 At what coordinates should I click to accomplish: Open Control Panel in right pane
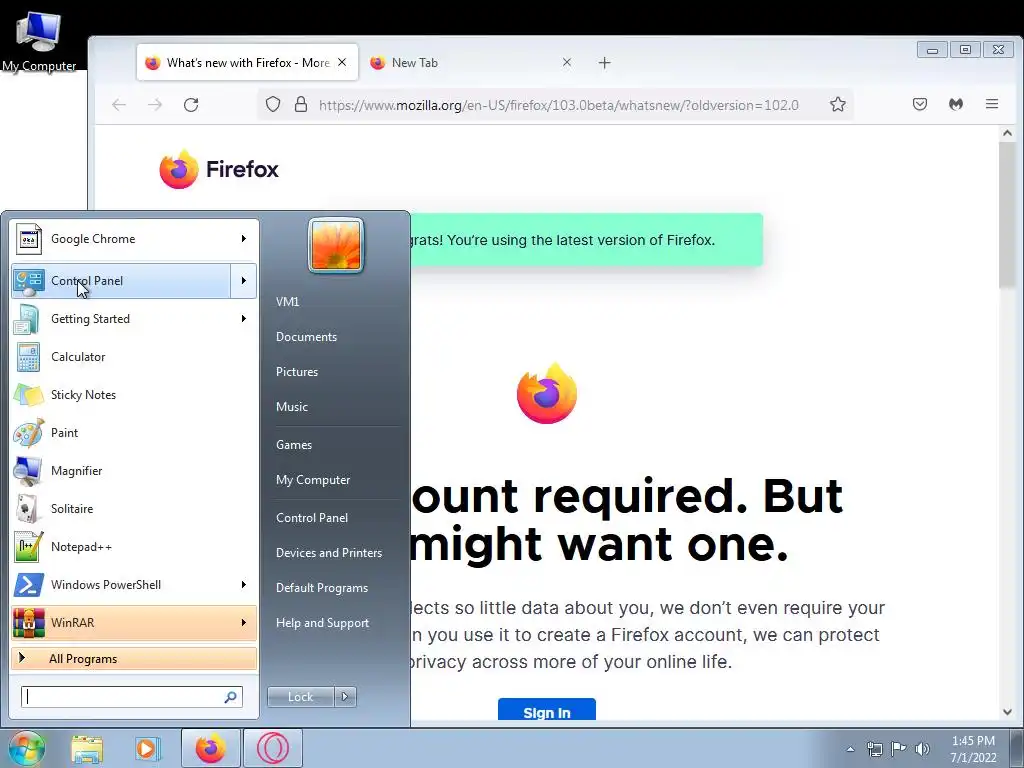pos(312,518)
